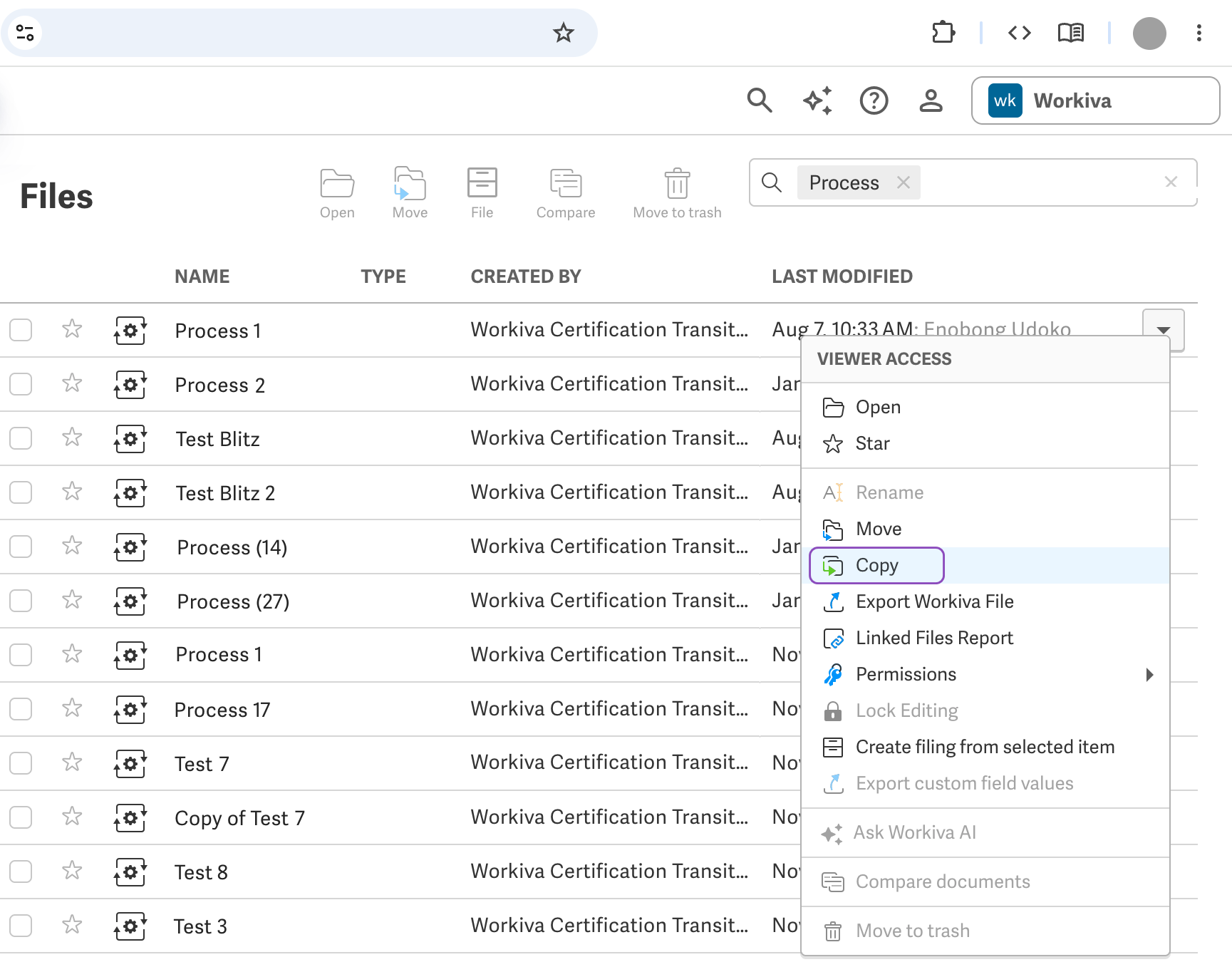Screen dimensions: 1232x962
Task: Check the box for Process 2
Action: [21, 384]
